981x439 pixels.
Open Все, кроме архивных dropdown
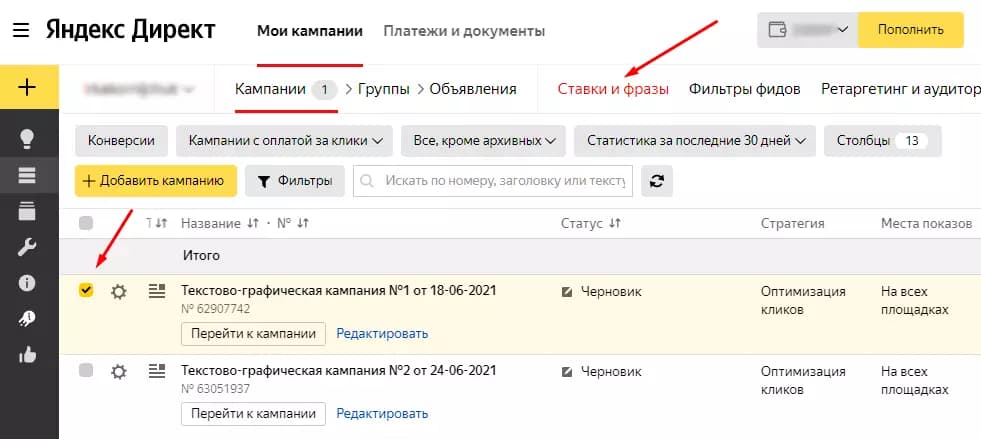click(484, 141)
